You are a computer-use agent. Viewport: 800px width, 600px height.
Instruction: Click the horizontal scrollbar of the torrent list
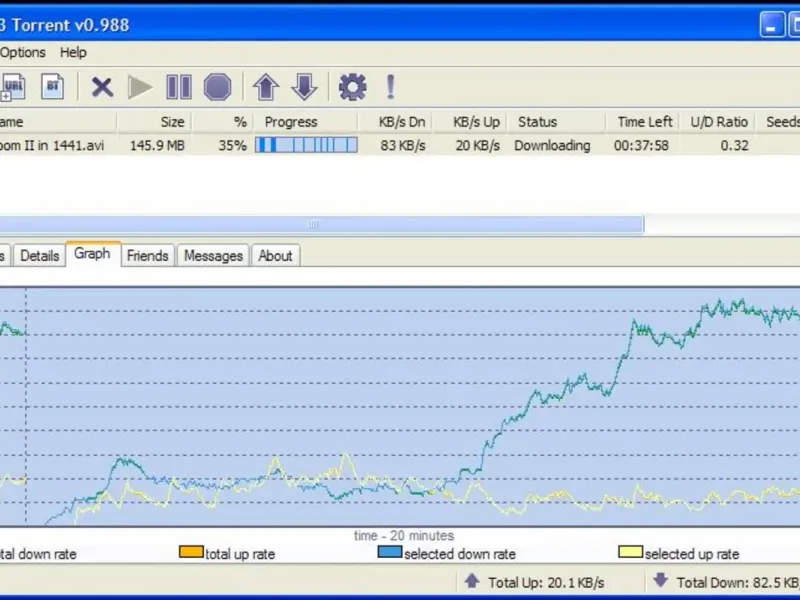coord(321,224)
